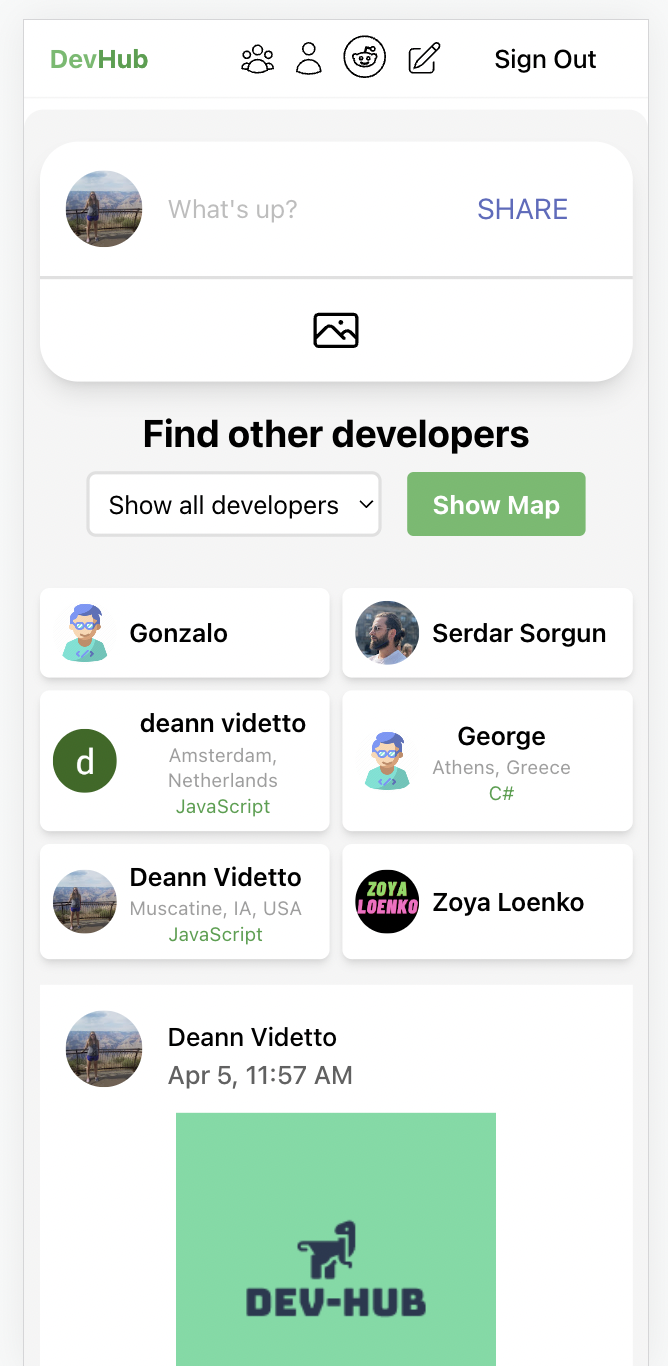Click Gonzalo's cartoon avatar

(x=85, y=632)
